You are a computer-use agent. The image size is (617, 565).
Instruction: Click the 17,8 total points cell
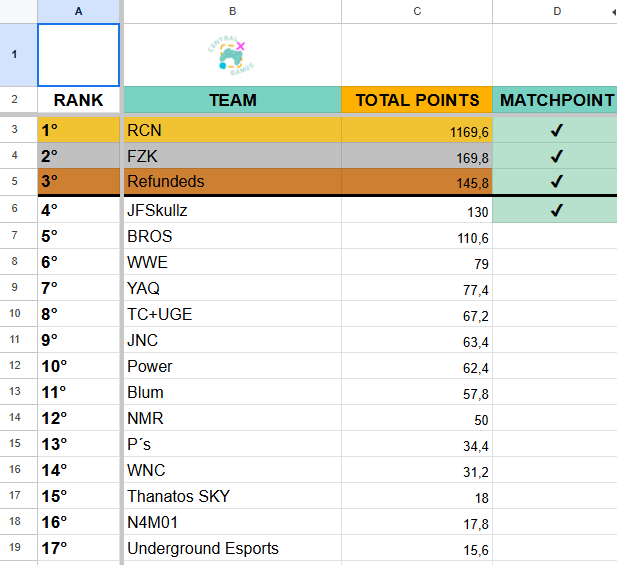point(417,521)
